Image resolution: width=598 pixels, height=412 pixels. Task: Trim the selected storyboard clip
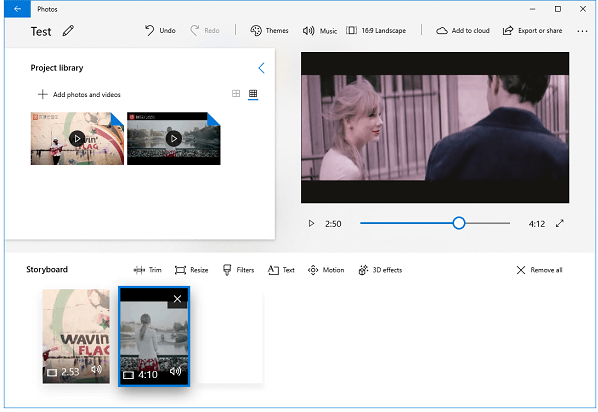148,270
